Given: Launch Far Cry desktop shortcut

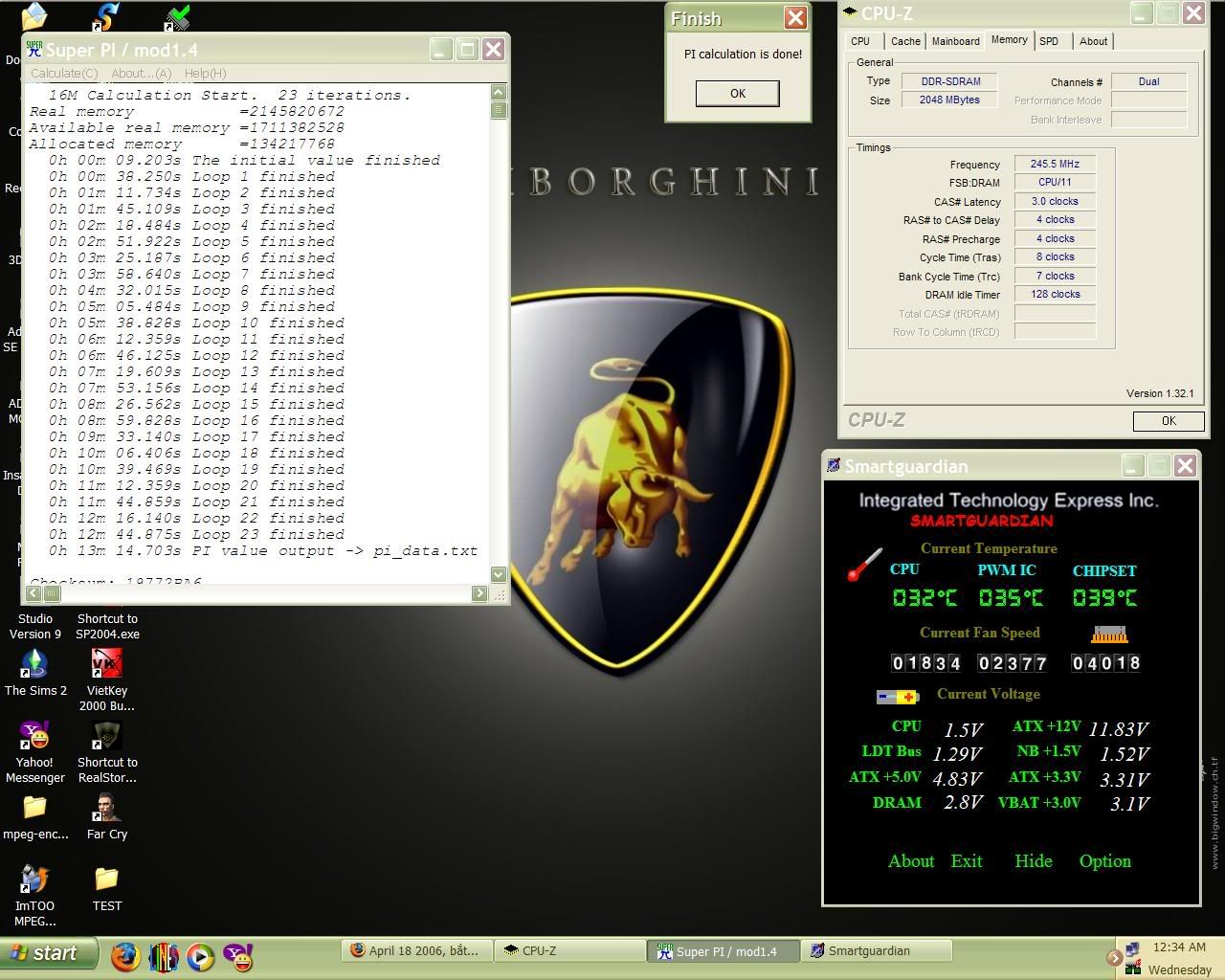Looking at the screenshot, I should (x=106, y=816).
